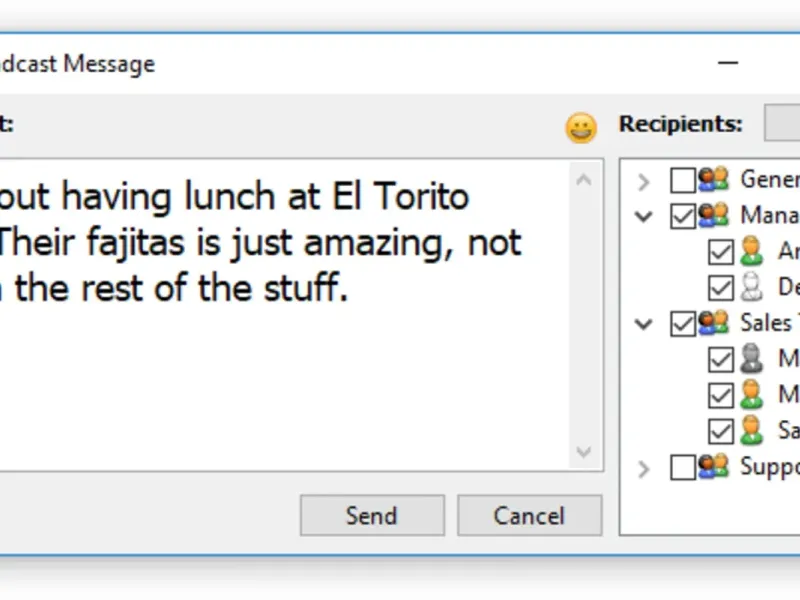The width and height of the screenshot is (800, 600).
Task: Select the offline white user icon under Management
Action: point(751,287)
